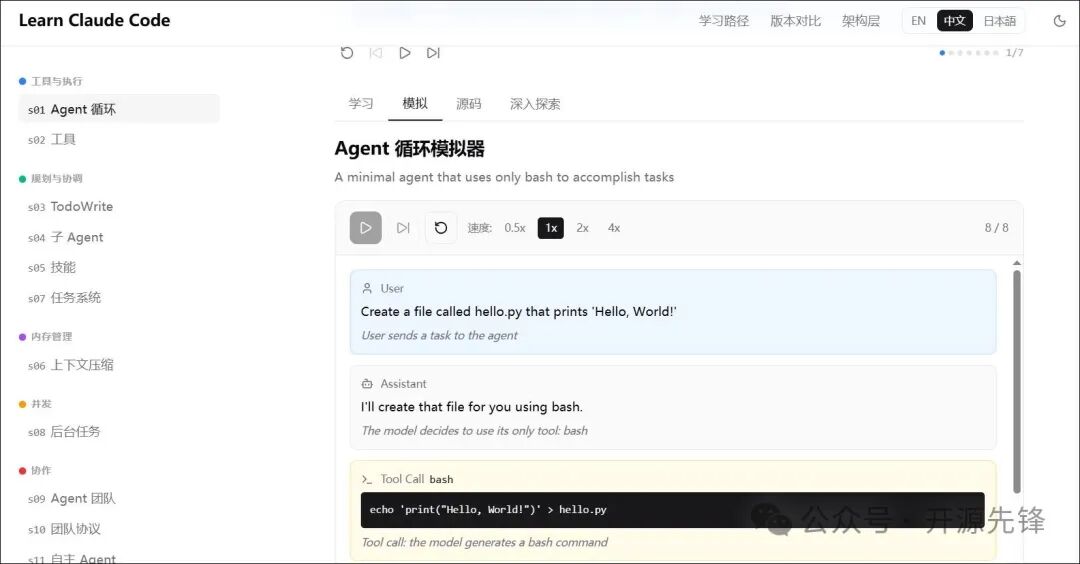1080x564 pixels.
Task: Click the step progress dots indicator
Action: click(969, 53)
